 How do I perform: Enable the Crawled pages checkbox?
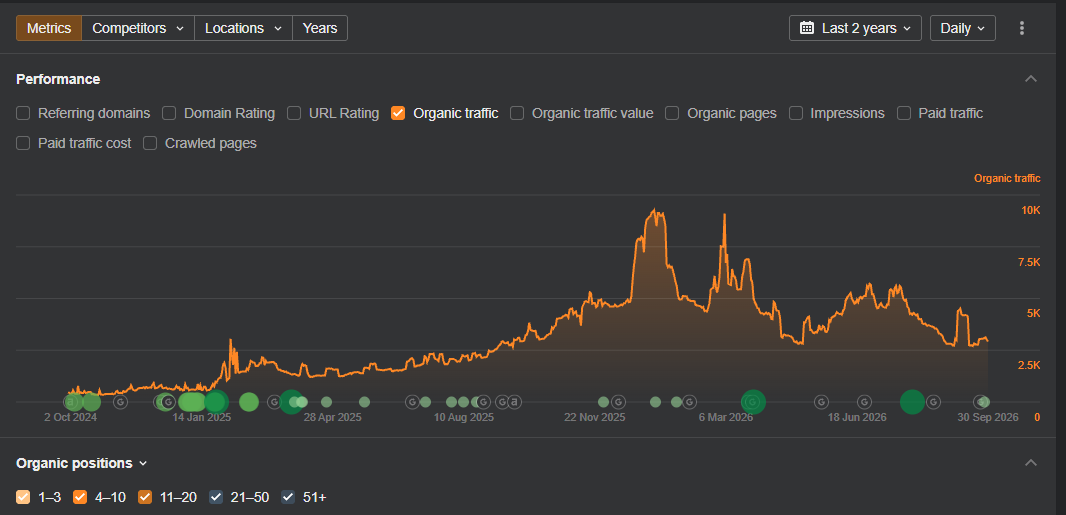(150, 143)
